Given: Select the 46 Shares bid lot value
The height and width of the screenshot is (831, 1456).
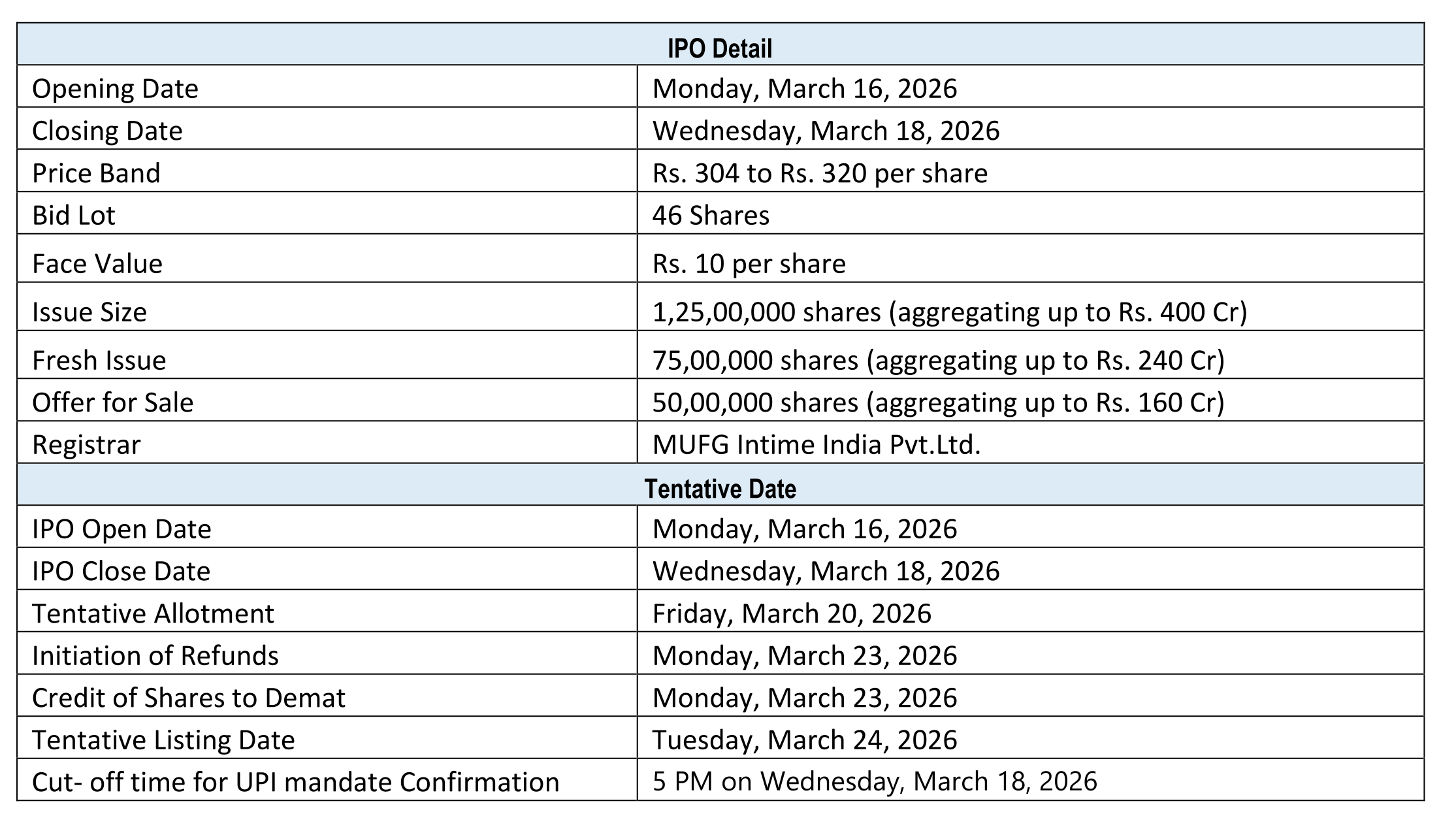Looking at the screenshot, I should pyautogui.click(x=711, y=215).
